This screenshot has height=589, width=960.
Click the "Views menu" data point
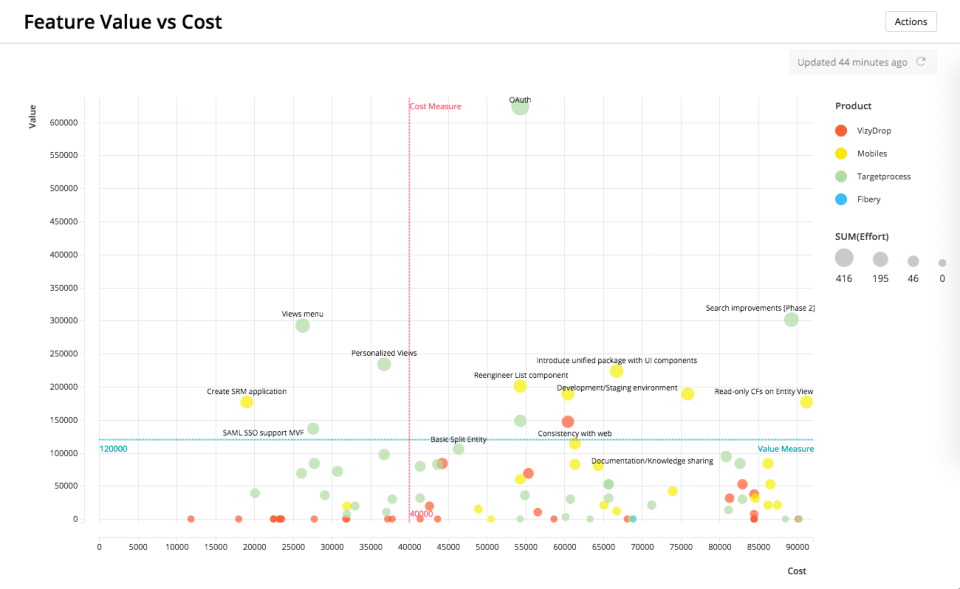coord(303,325)
